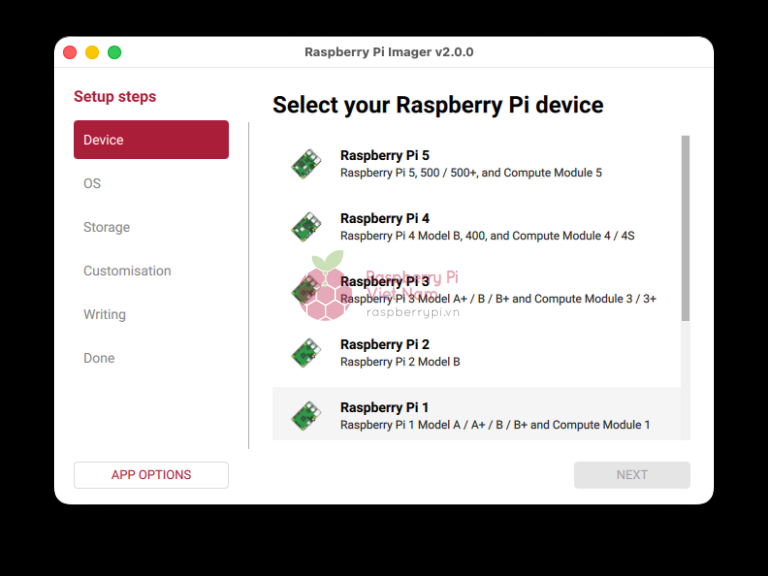The image size is (768, 576).
Task: Jump to the Writing step
Action: coord(105,314)
